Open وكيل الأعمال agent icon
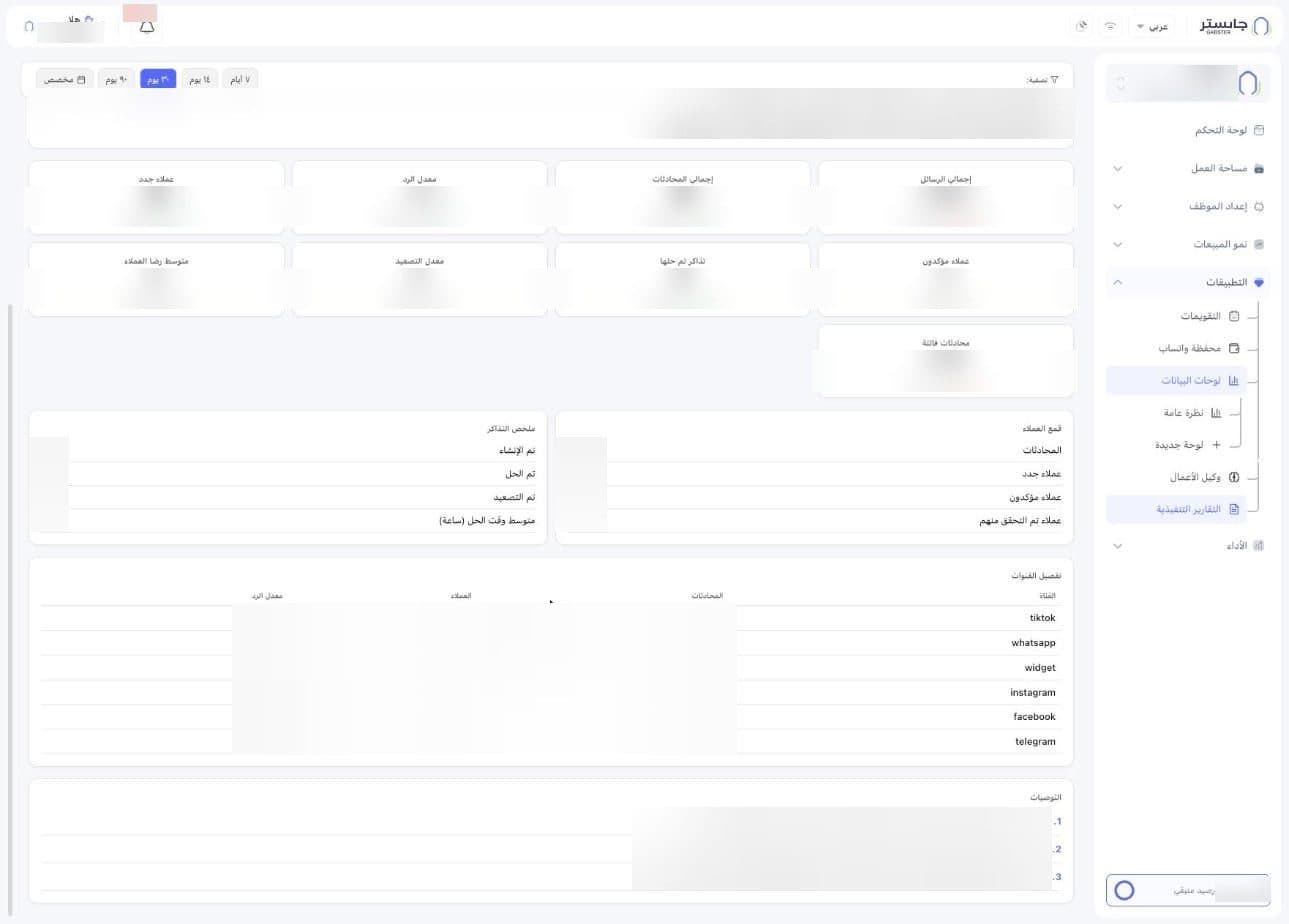Screen dimensions: 1289x924 (1234, 477)
